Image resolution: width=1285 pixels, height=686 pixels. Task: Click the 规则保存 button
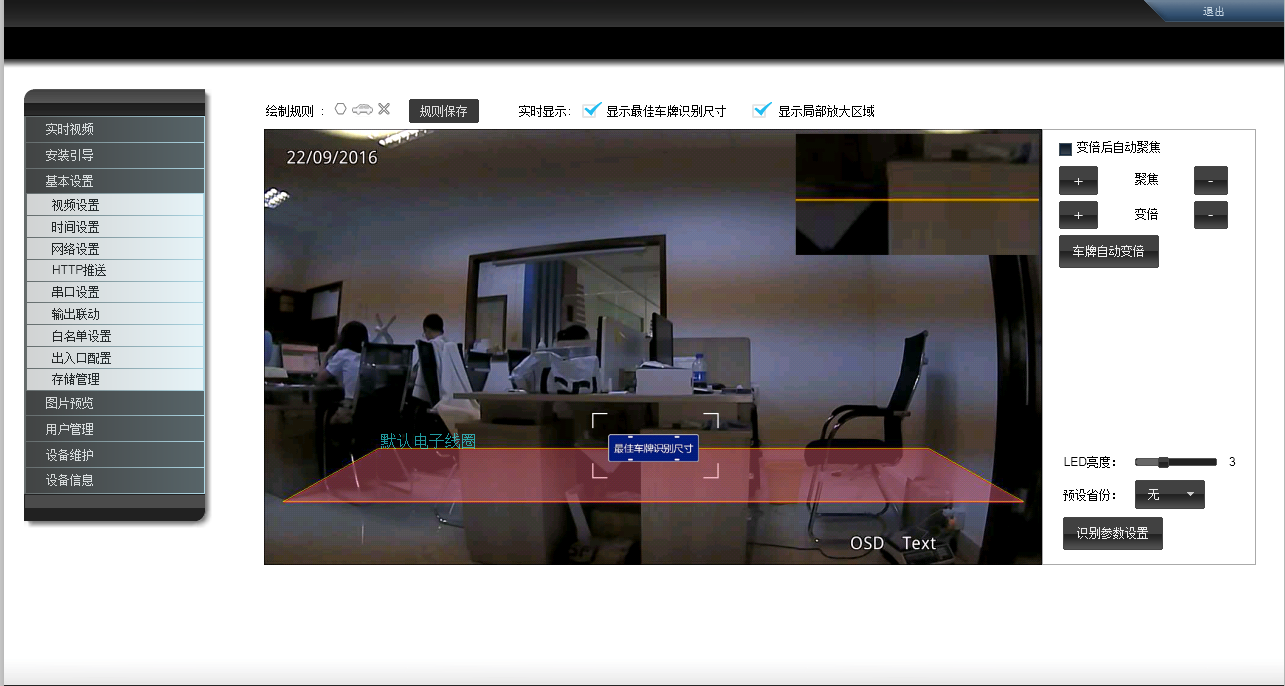tap(443, 111)
